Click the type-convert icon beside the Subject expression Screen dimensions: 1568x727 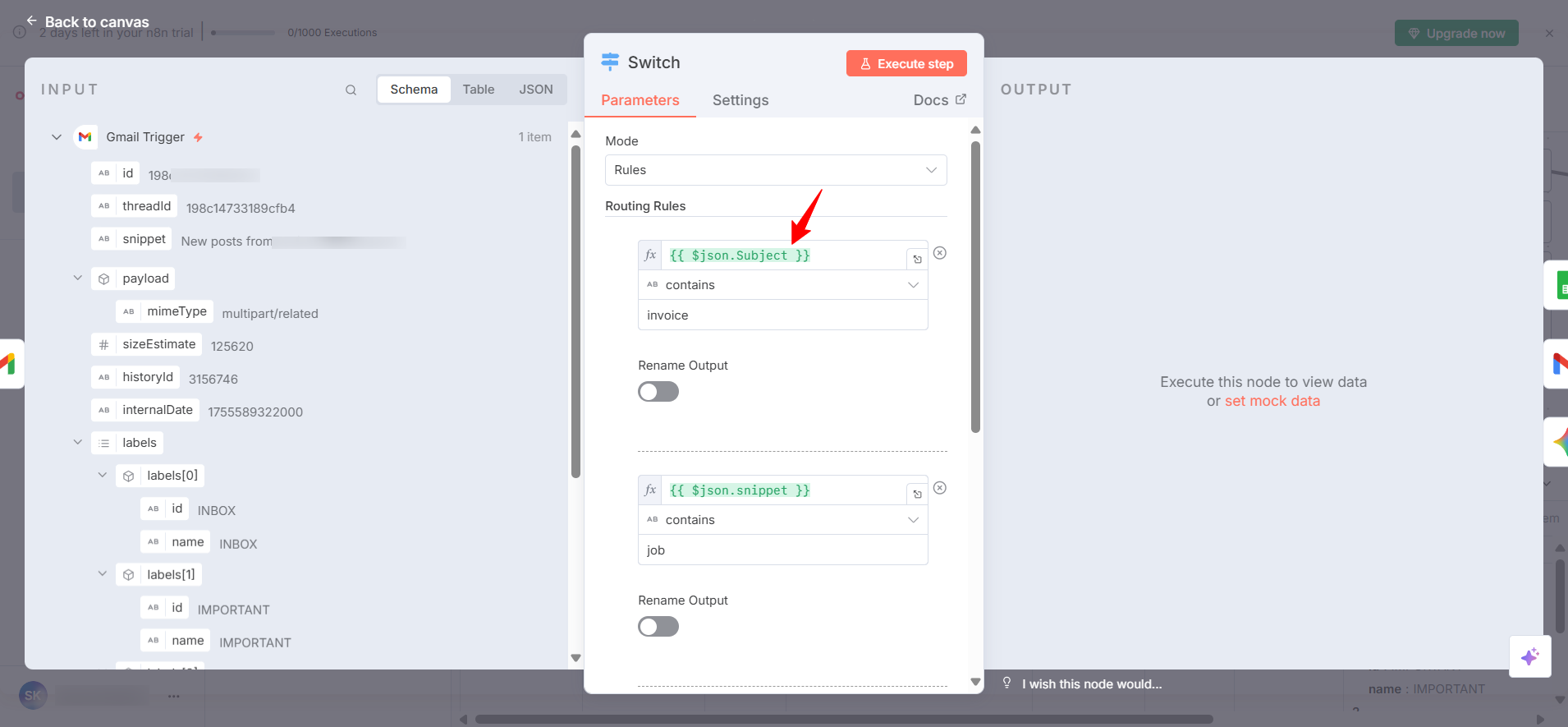tap(917, 259)
